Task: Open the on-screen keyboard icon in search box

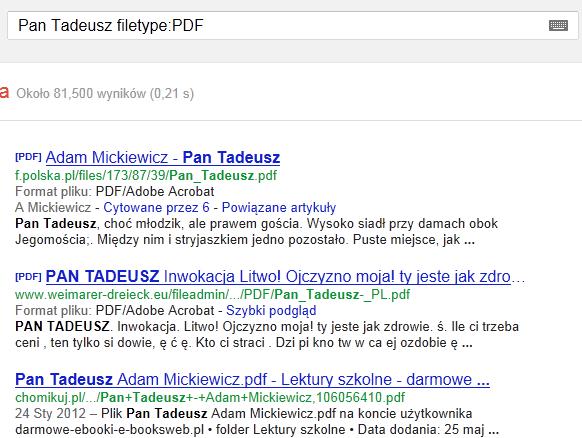Action: 558,26
